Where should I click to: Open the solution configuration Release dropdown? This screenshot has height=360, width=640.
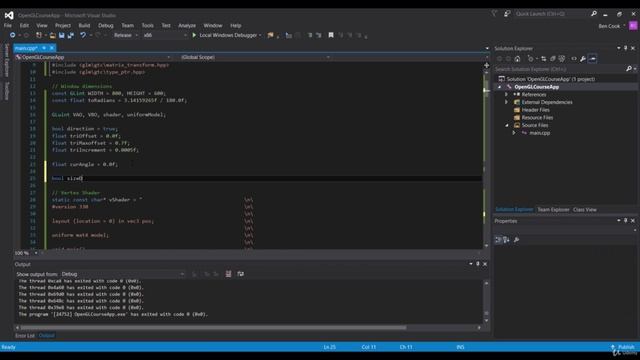[x=125, y=36]
